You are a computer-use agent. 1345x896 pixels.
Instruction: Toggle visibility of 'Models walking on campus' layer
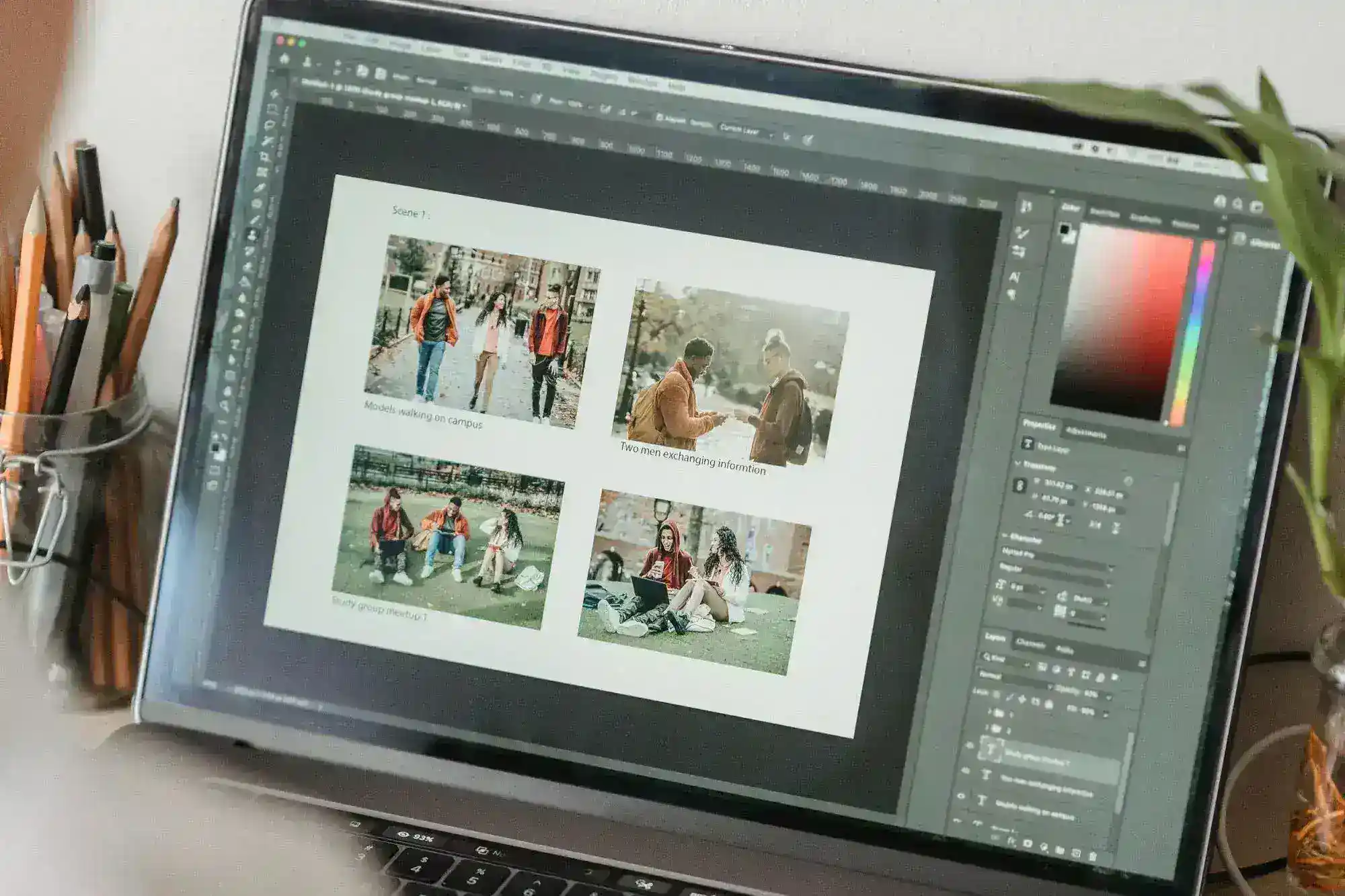point(960,797)
